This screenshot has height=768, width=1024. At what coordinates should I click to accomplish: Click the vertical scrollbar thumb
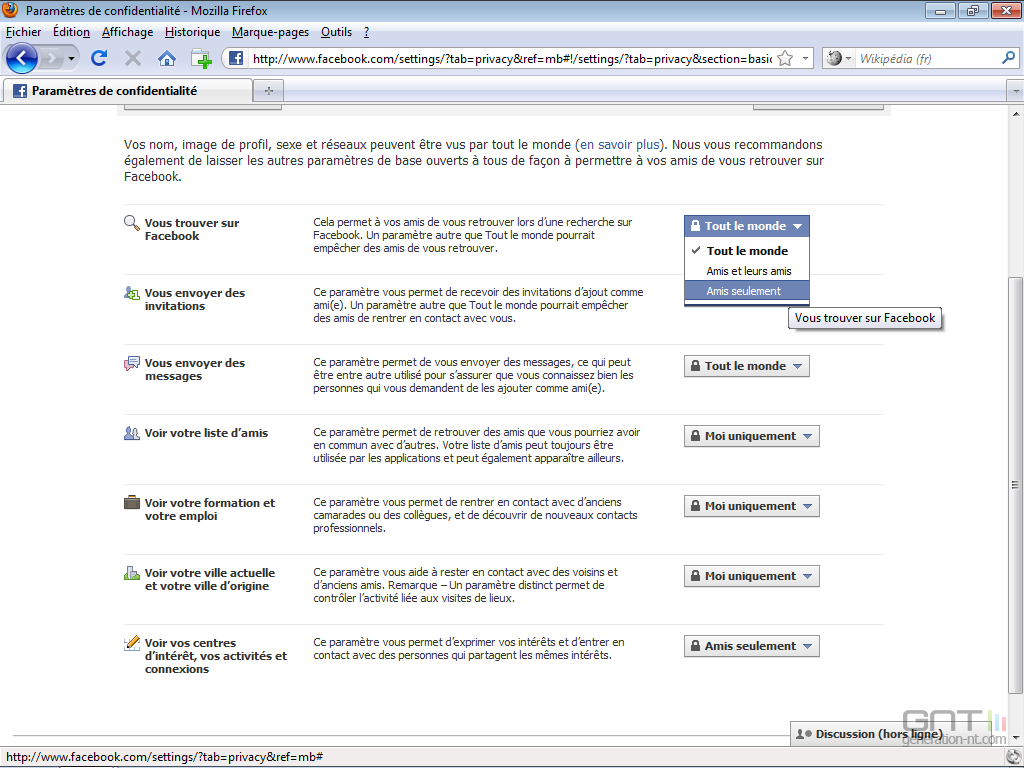pos(1015,485)
